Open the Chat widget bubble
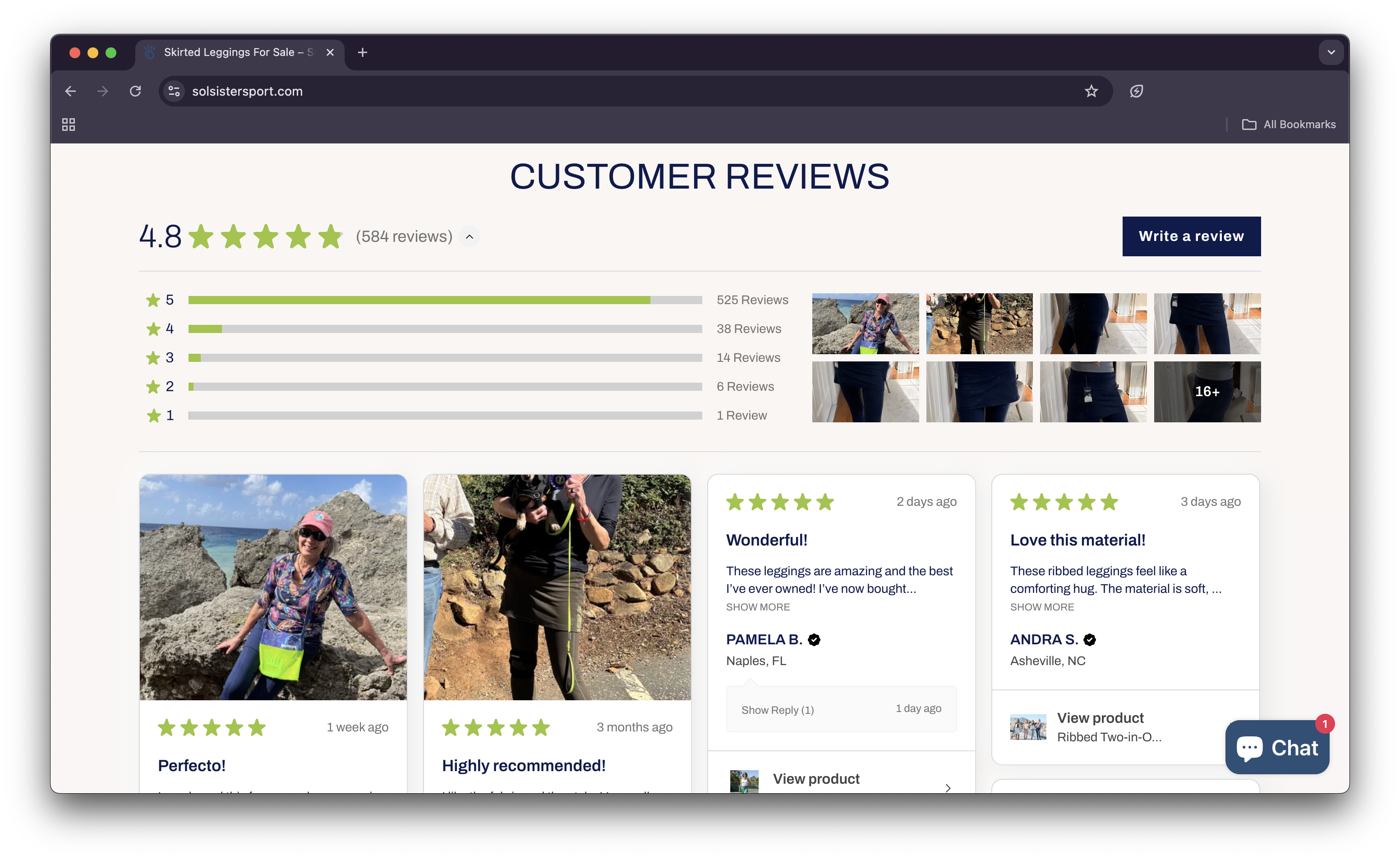The width and height of the screenshot is (1400, 860). pyautogui.click(x=1277, y=747)
